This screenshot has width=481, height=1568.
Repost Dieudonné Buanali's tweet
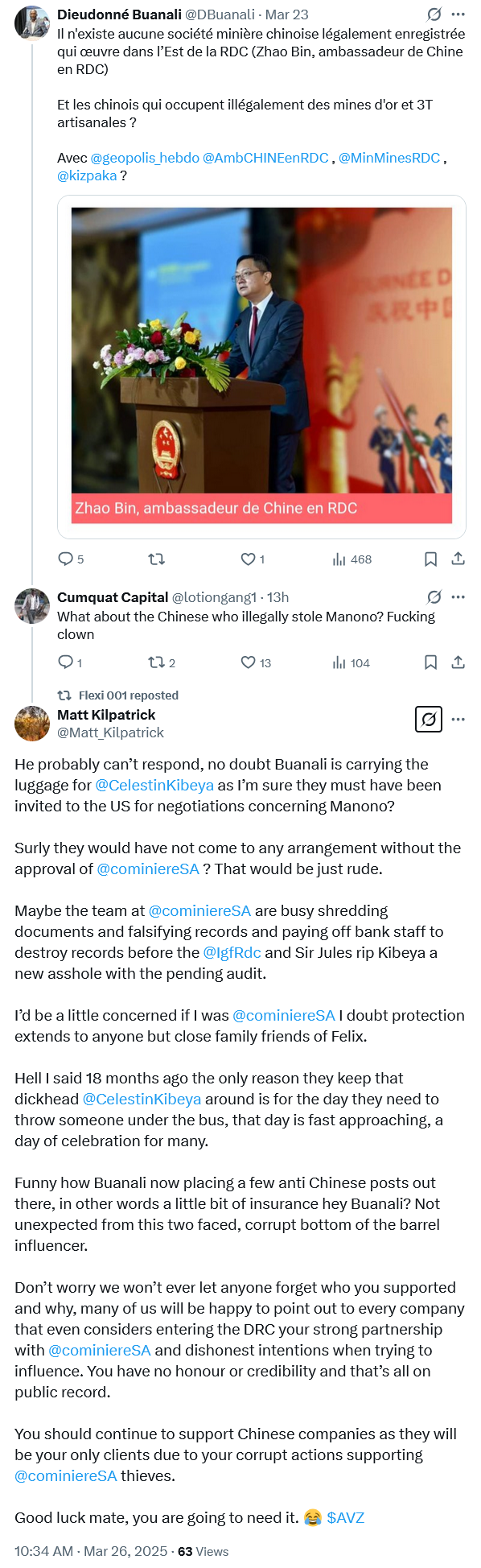(157, 559)
